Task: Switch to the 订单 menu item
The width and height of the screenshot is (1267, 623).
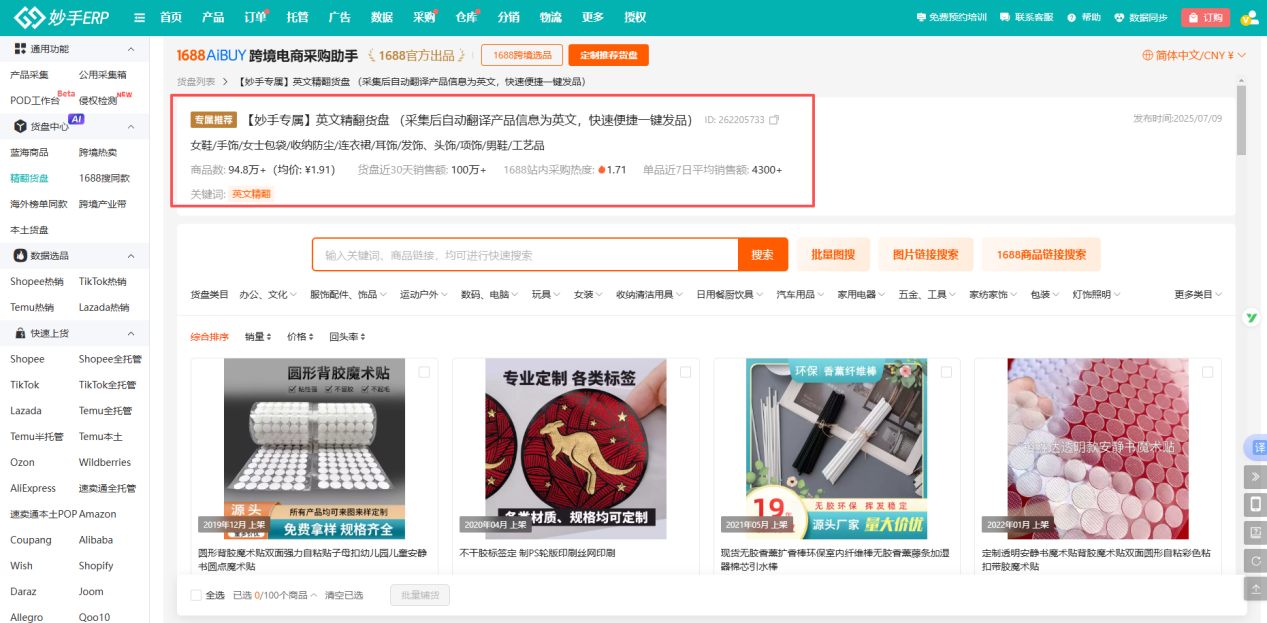Action: [257, 16]
